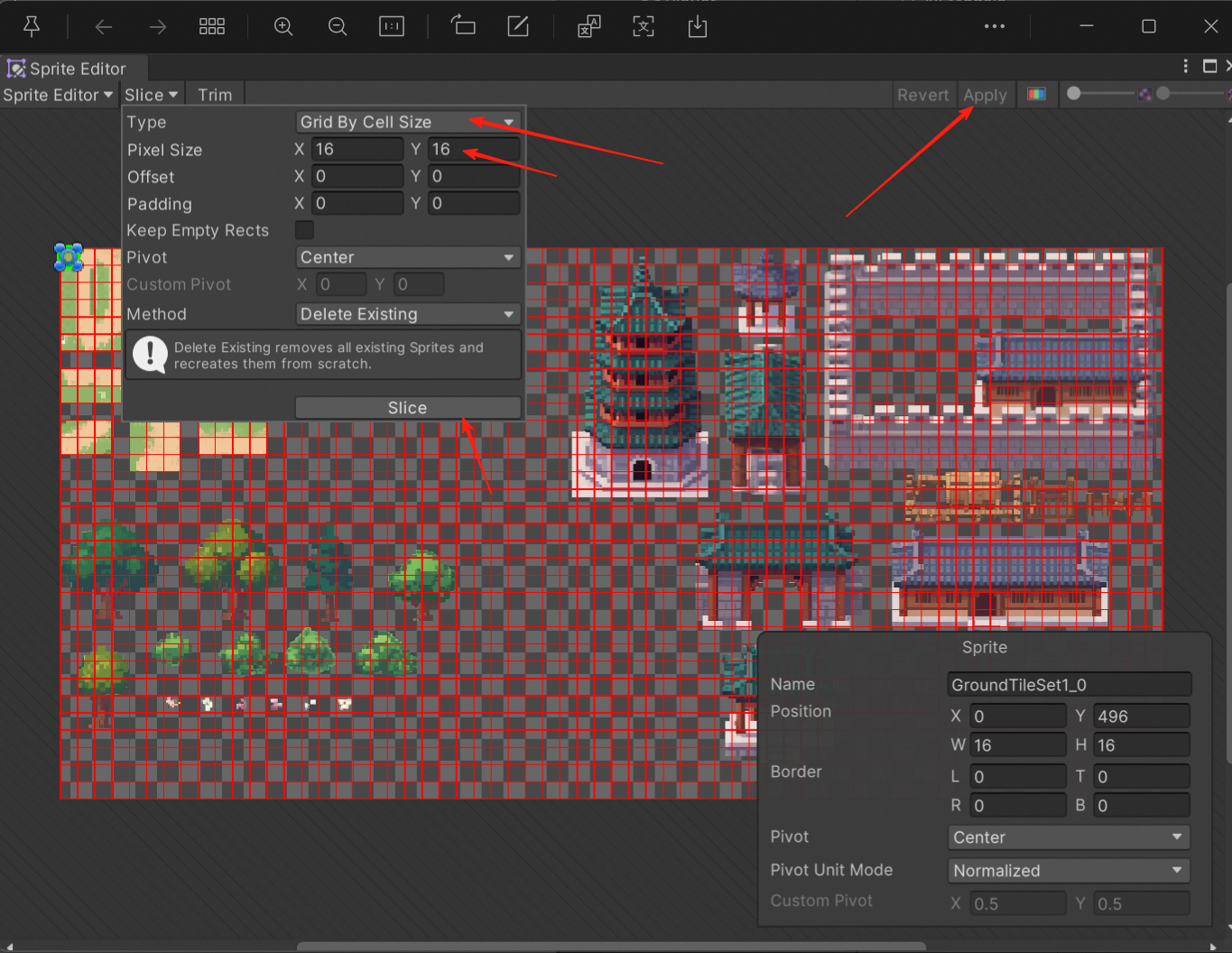Click the zoom out magnifier icon
The image size is (1232, 953).
[x=338, y=26]
